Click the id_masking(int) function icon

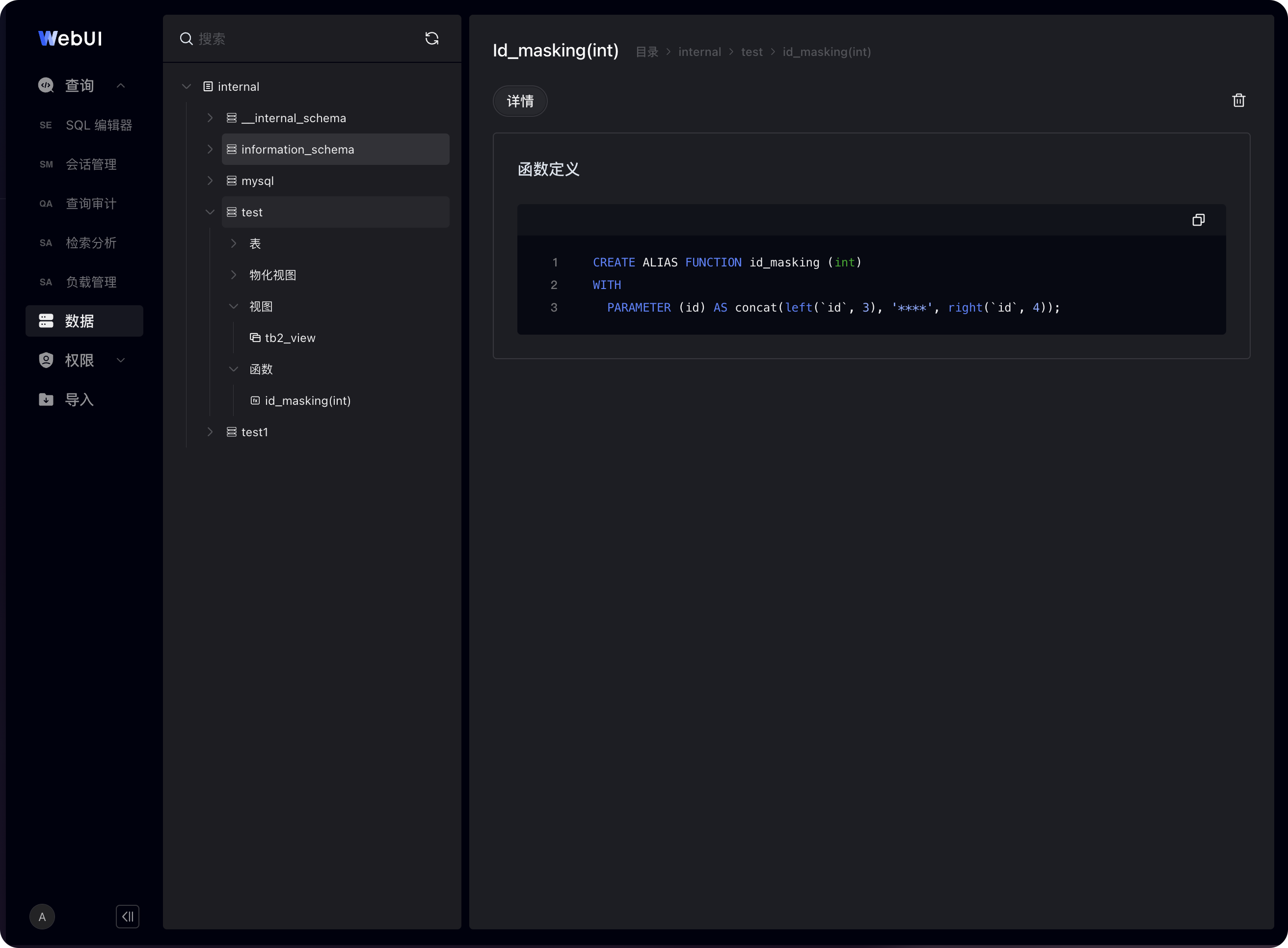point(255,400)
